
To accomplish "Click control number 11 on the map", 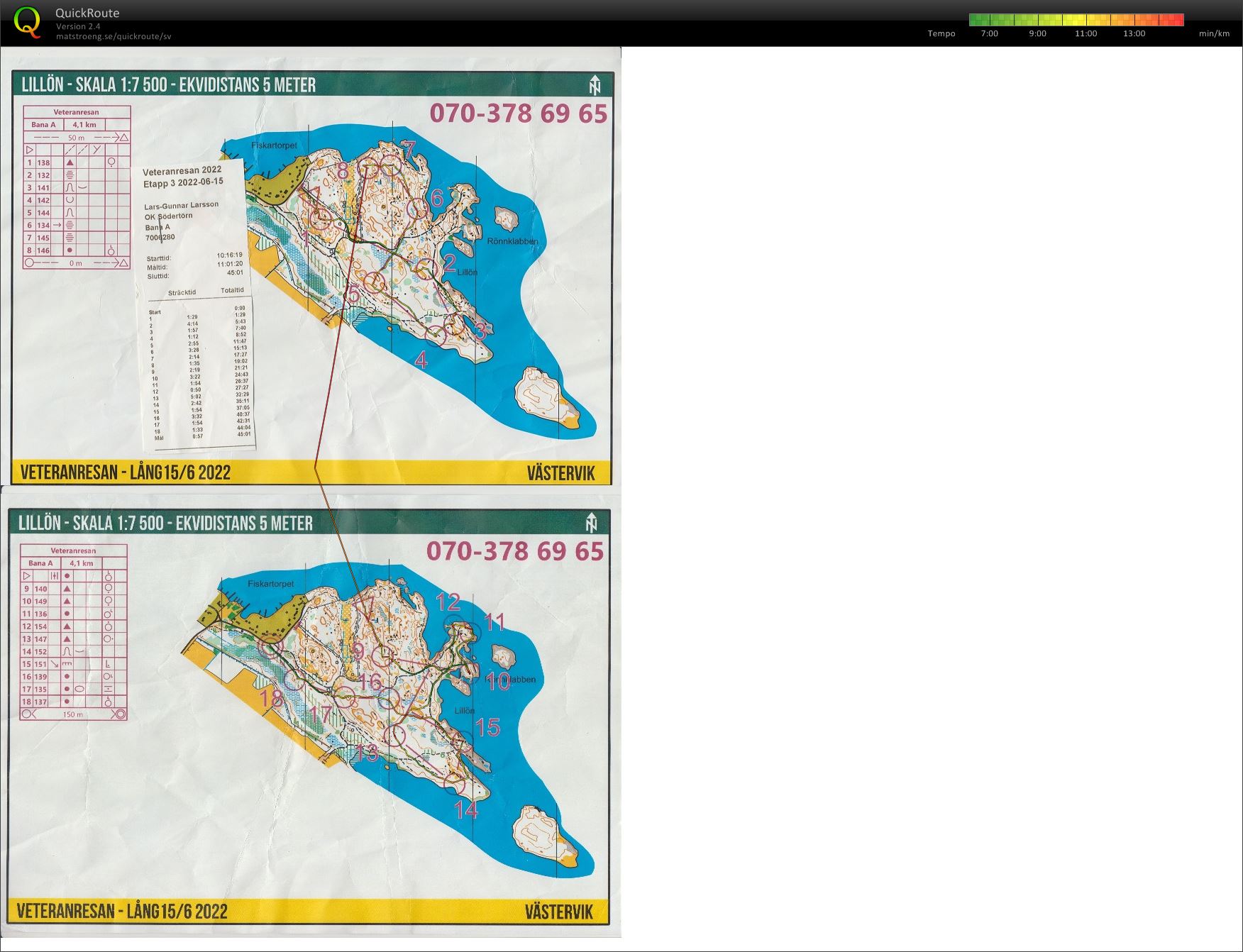I will point(494,622).
